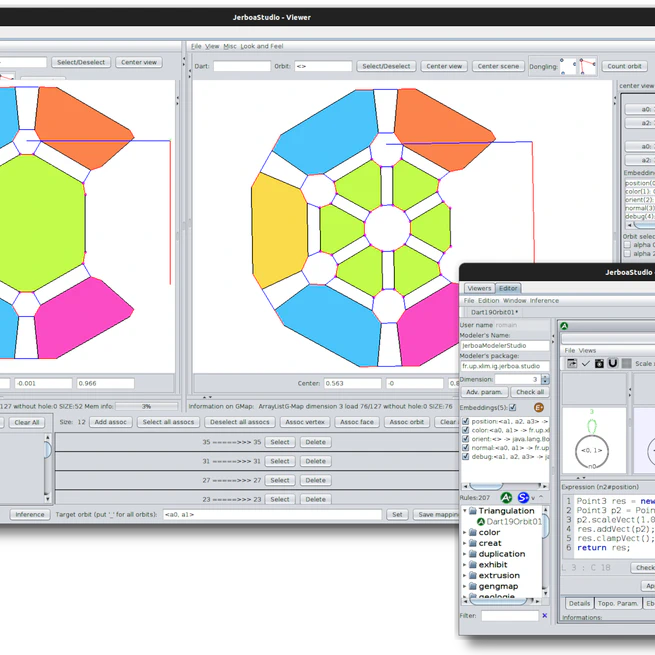Open the editor Inference menu
The image size is (655, 655).
(x=544, y=301)
